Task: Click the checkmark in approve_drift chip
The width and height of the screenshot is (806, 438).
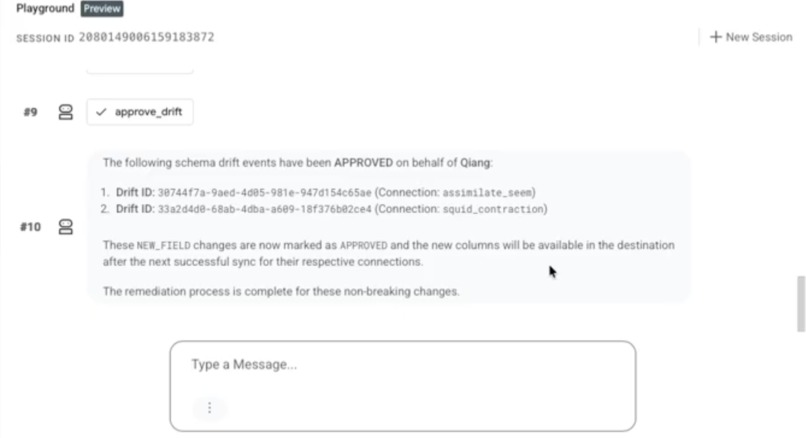Action: [x=101, y=112]
